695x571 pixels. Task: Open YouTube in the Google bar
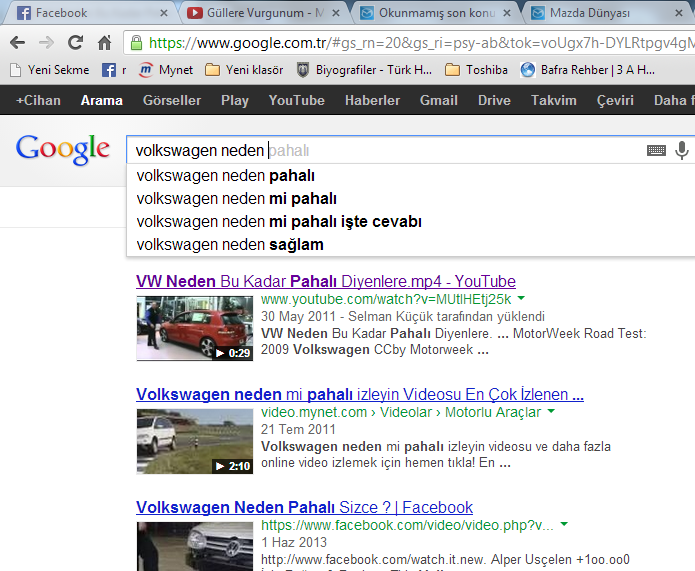click(297, 100)
